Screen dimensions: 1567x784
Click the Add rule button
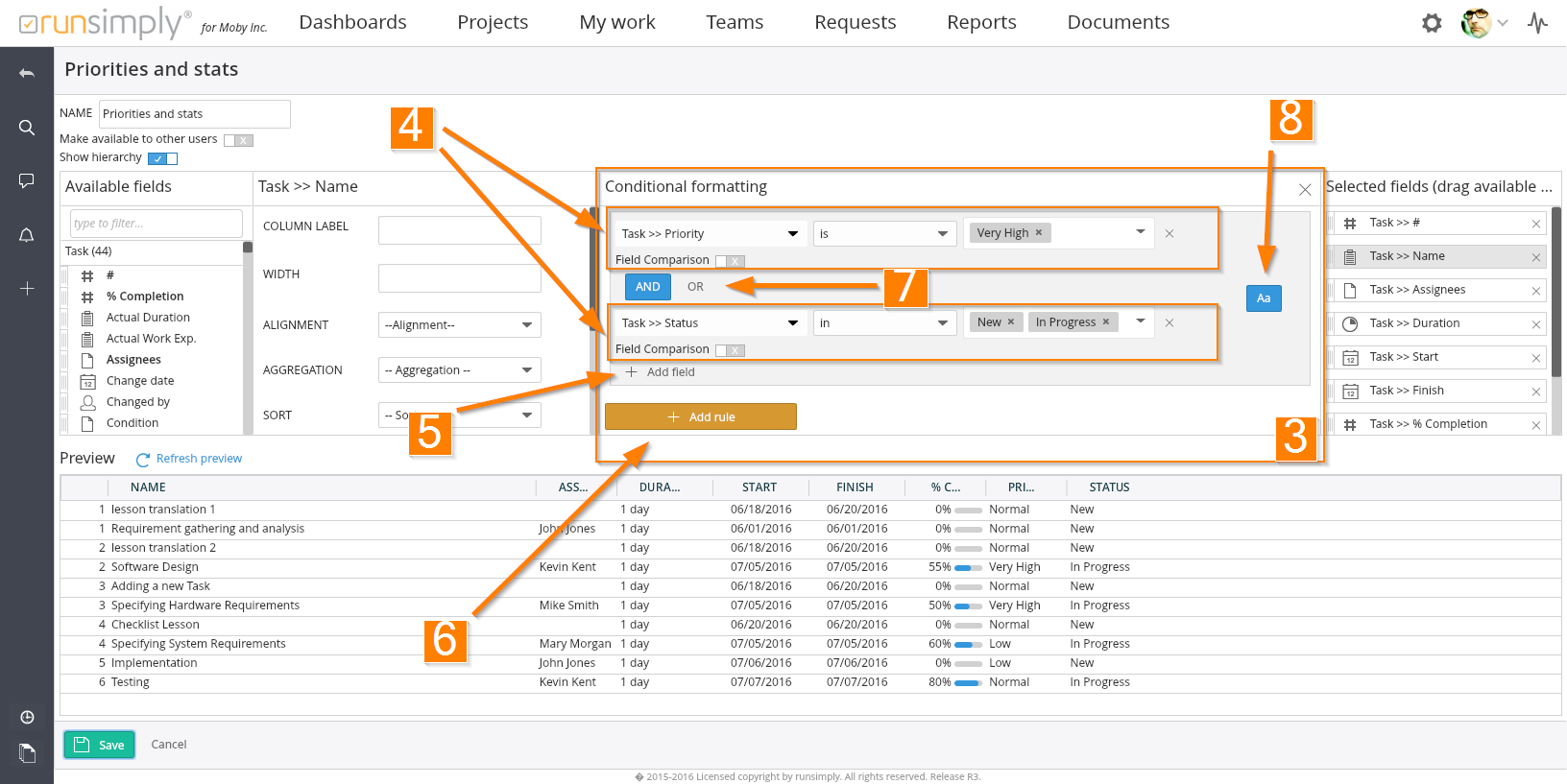pos(701,416)
